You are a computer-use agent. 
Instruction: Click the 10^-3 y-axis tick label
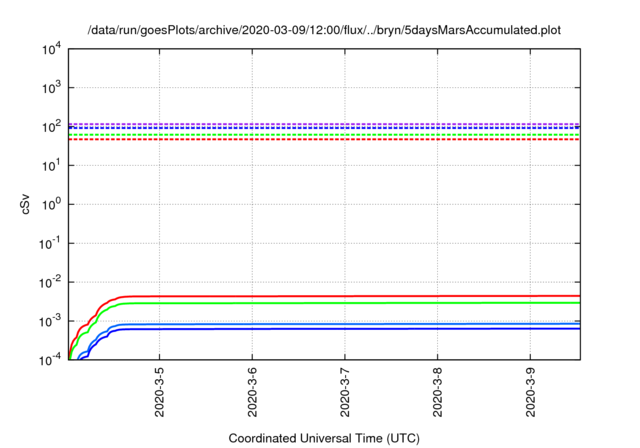(x=50, y=321)
